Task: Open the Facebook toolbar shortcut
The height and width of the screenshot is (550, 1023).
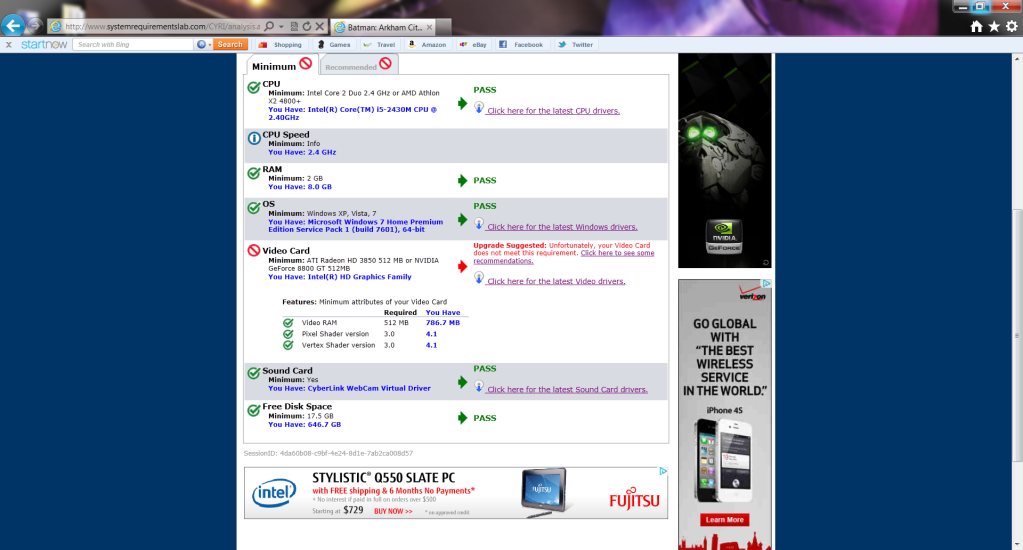Action: tap(521, 44)
